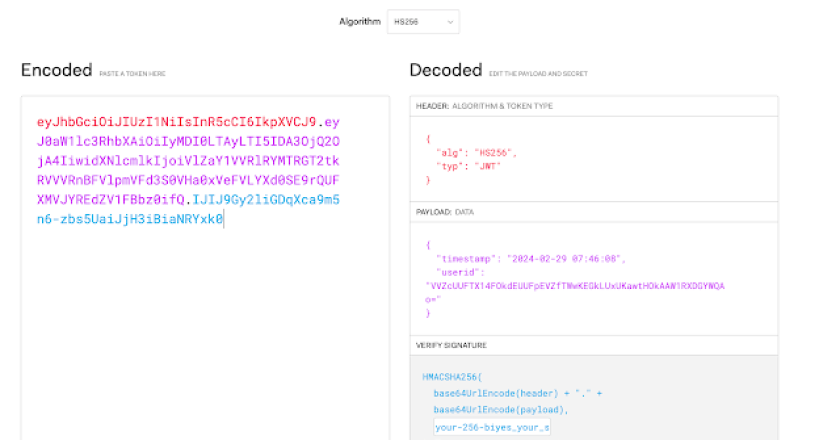Click the Decoded heading

[445, 70]
